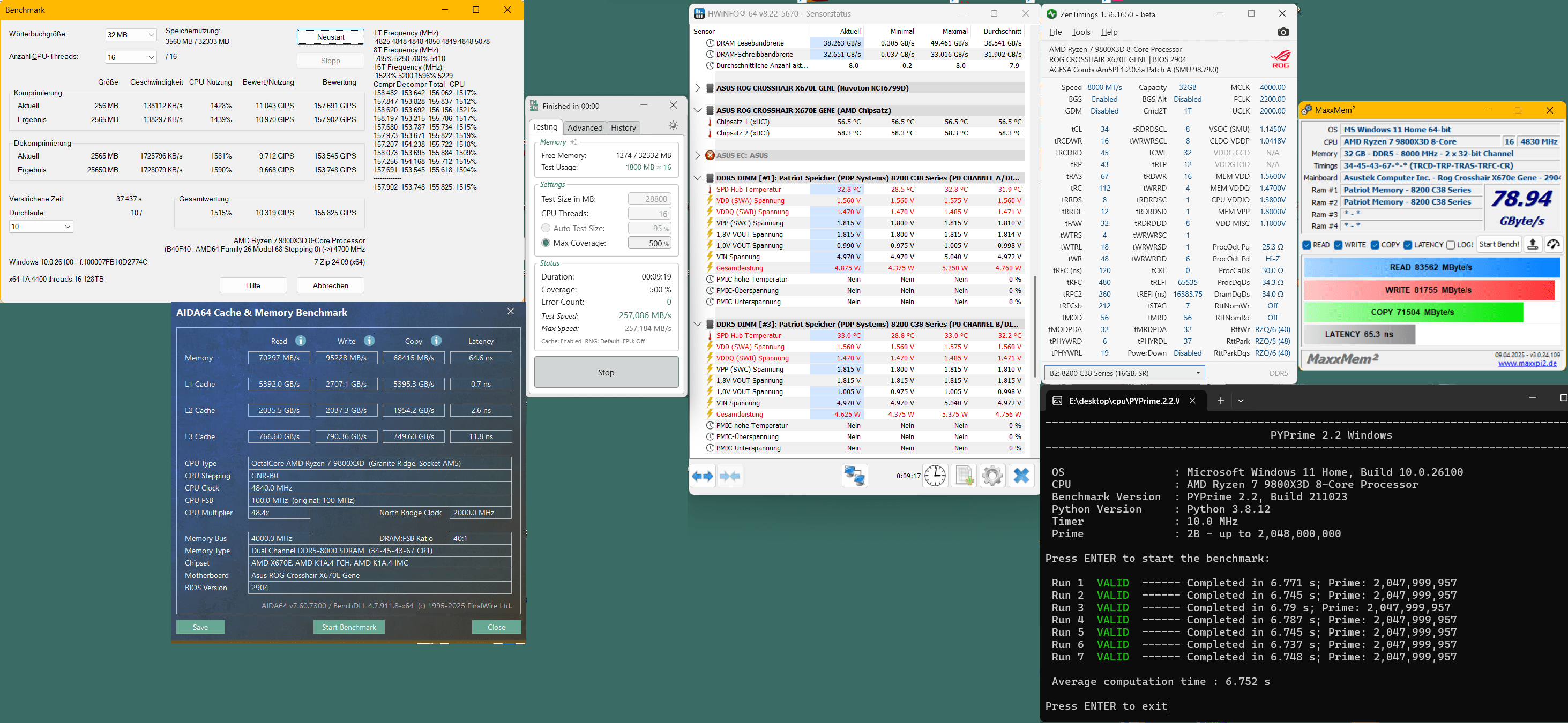Click AIDA64 Write column info icon
The height and width of the screenshot is (723, 1568).
click(x=369, y=341)
